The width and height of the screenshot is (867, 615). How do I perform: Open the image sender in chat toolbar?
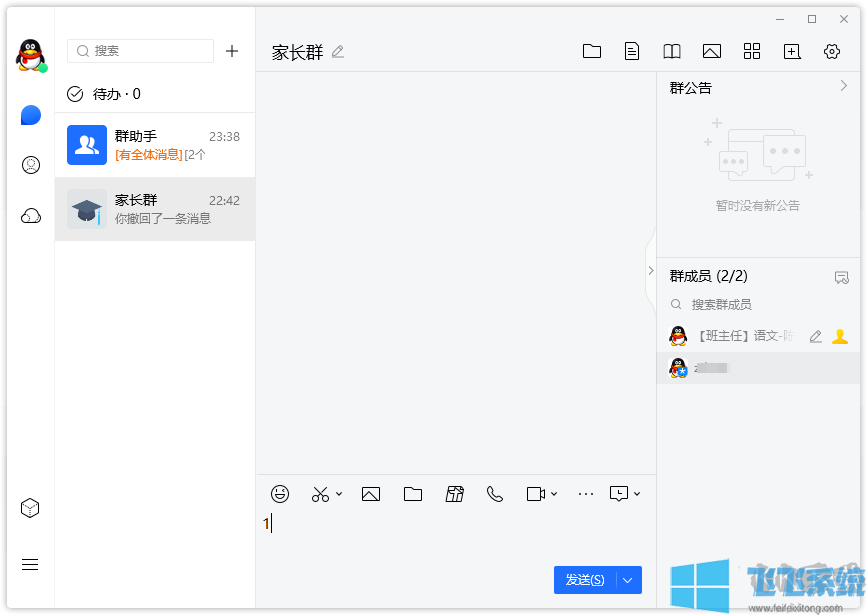click(x=371, y=493)
